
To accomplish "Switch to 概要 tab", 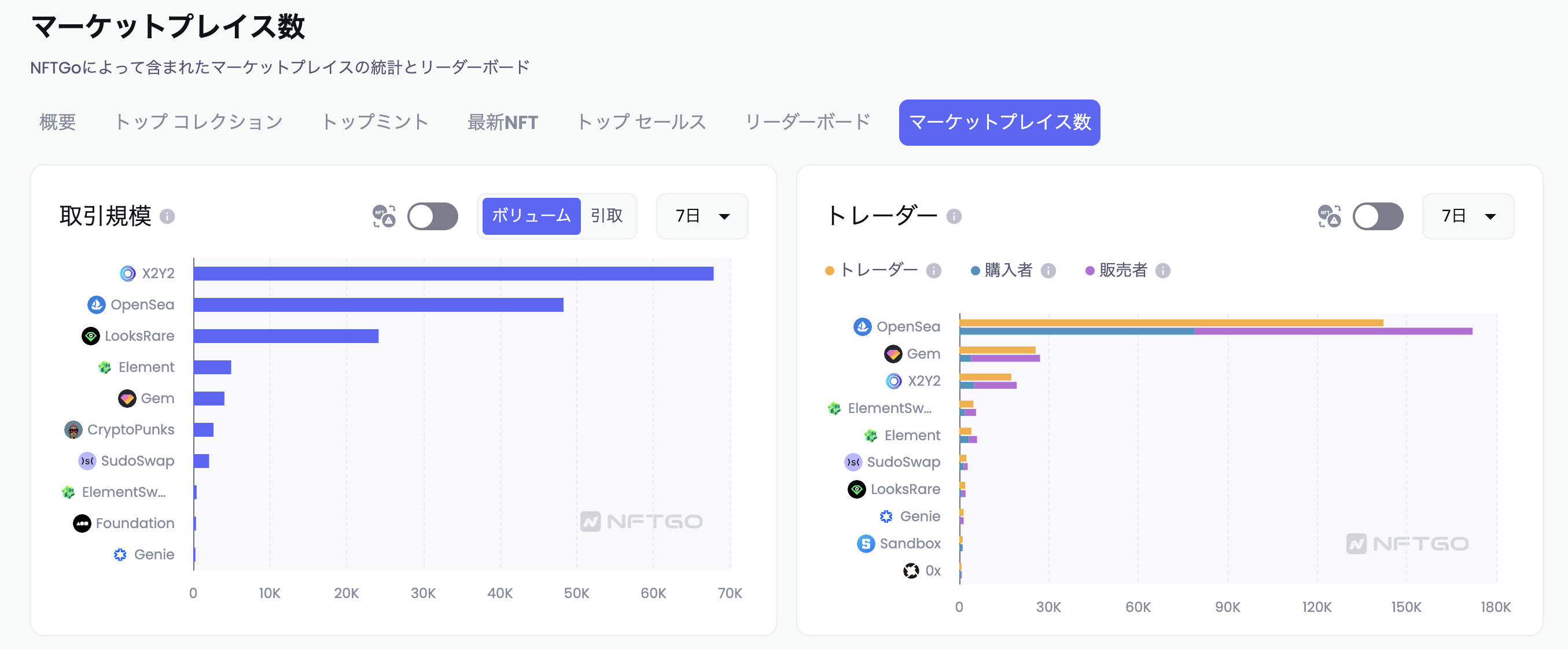I will [x=58, y=122].
